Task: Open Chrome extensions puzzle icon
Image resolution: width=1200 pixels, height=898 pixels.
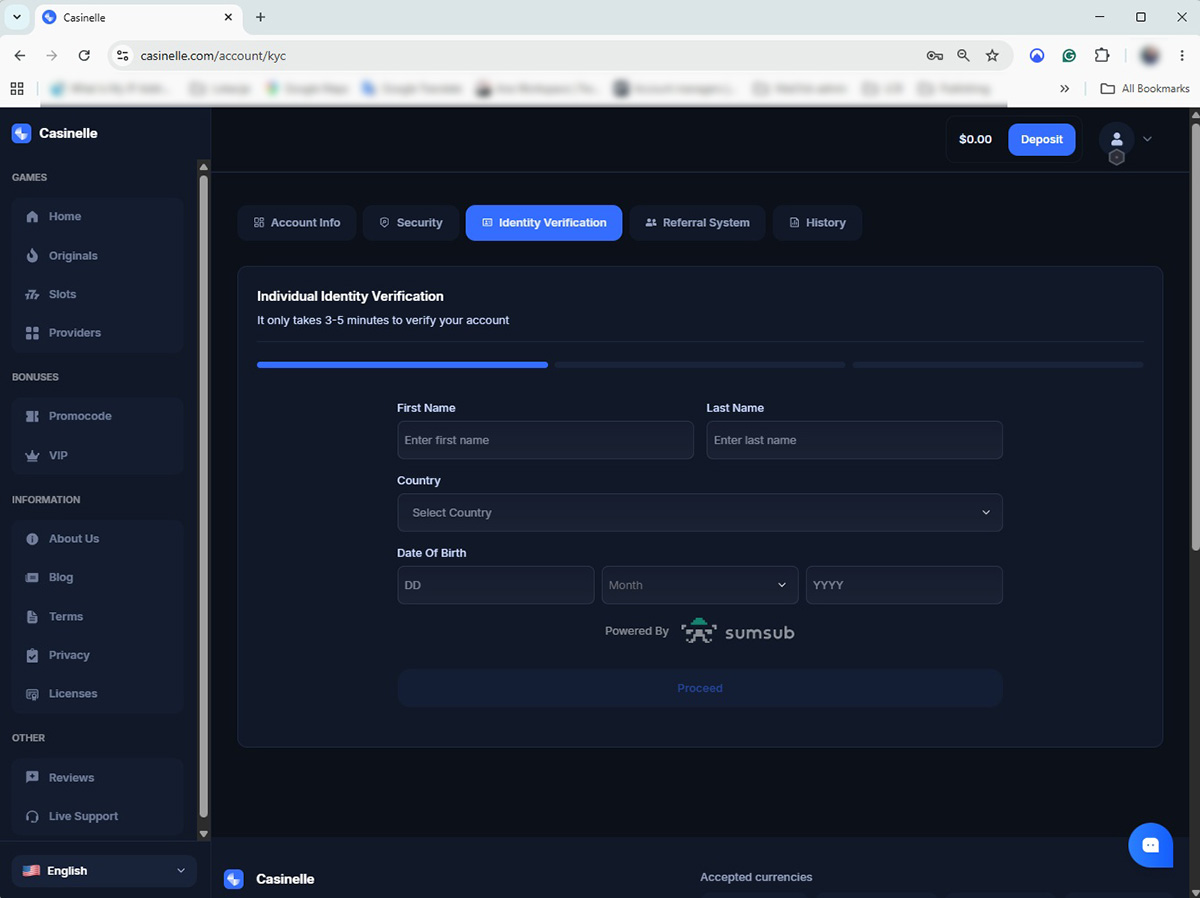Action: point(1102,56)
